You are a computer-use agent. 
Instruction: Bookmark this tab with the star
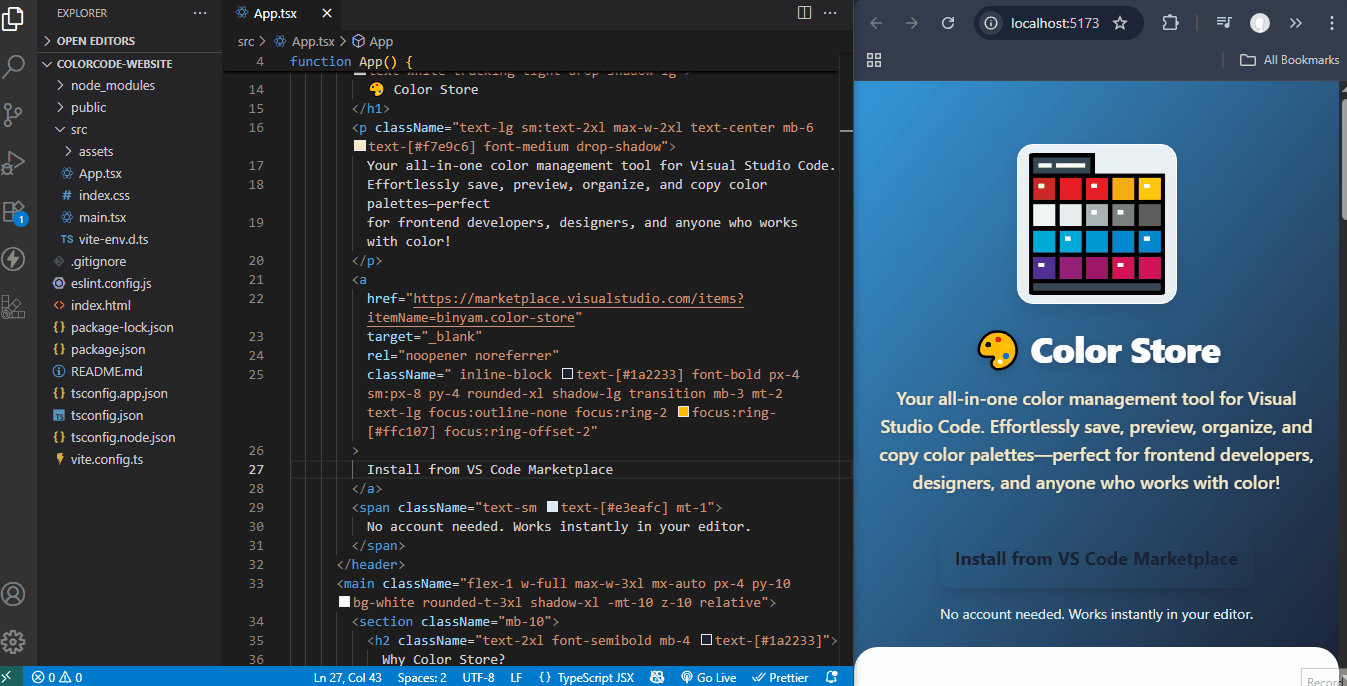1120,23
